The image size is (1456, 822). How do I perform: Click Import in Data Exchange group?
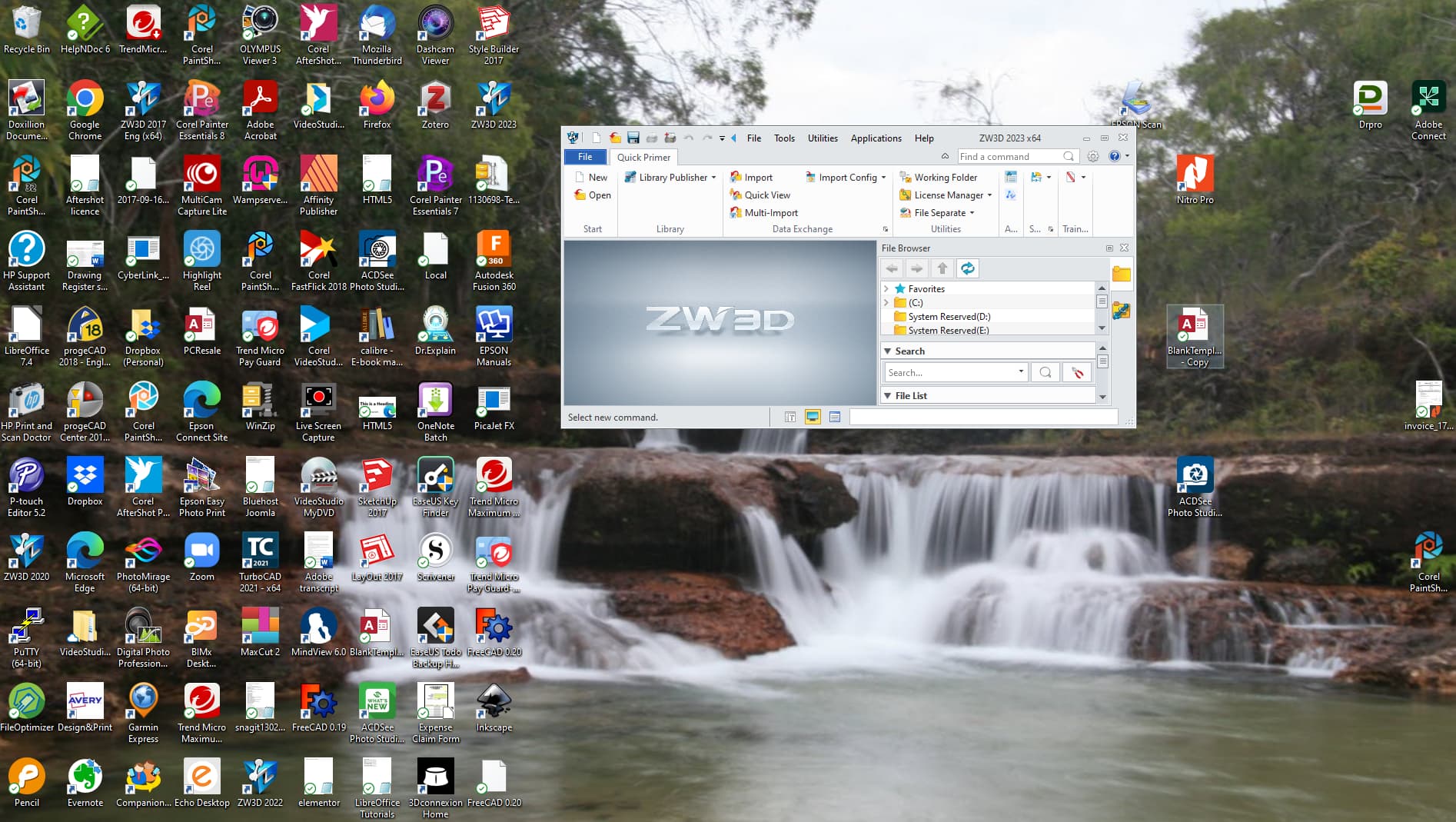click(x=751, y=177)
